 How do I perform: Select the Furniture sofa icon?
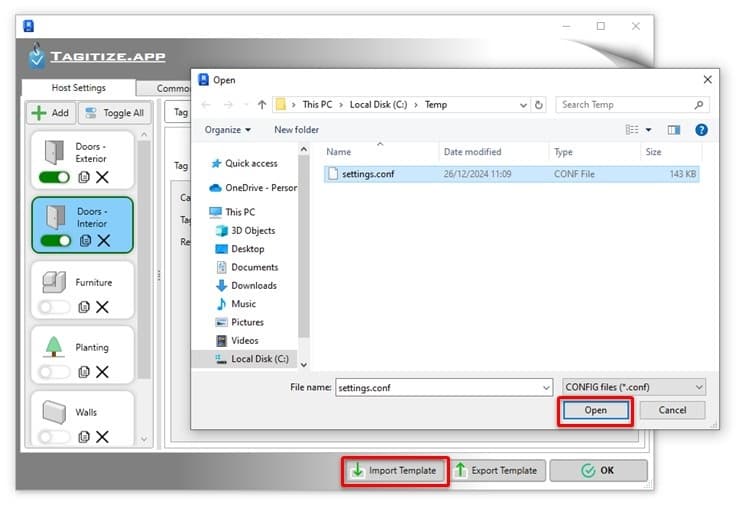(x=54, y=282)
